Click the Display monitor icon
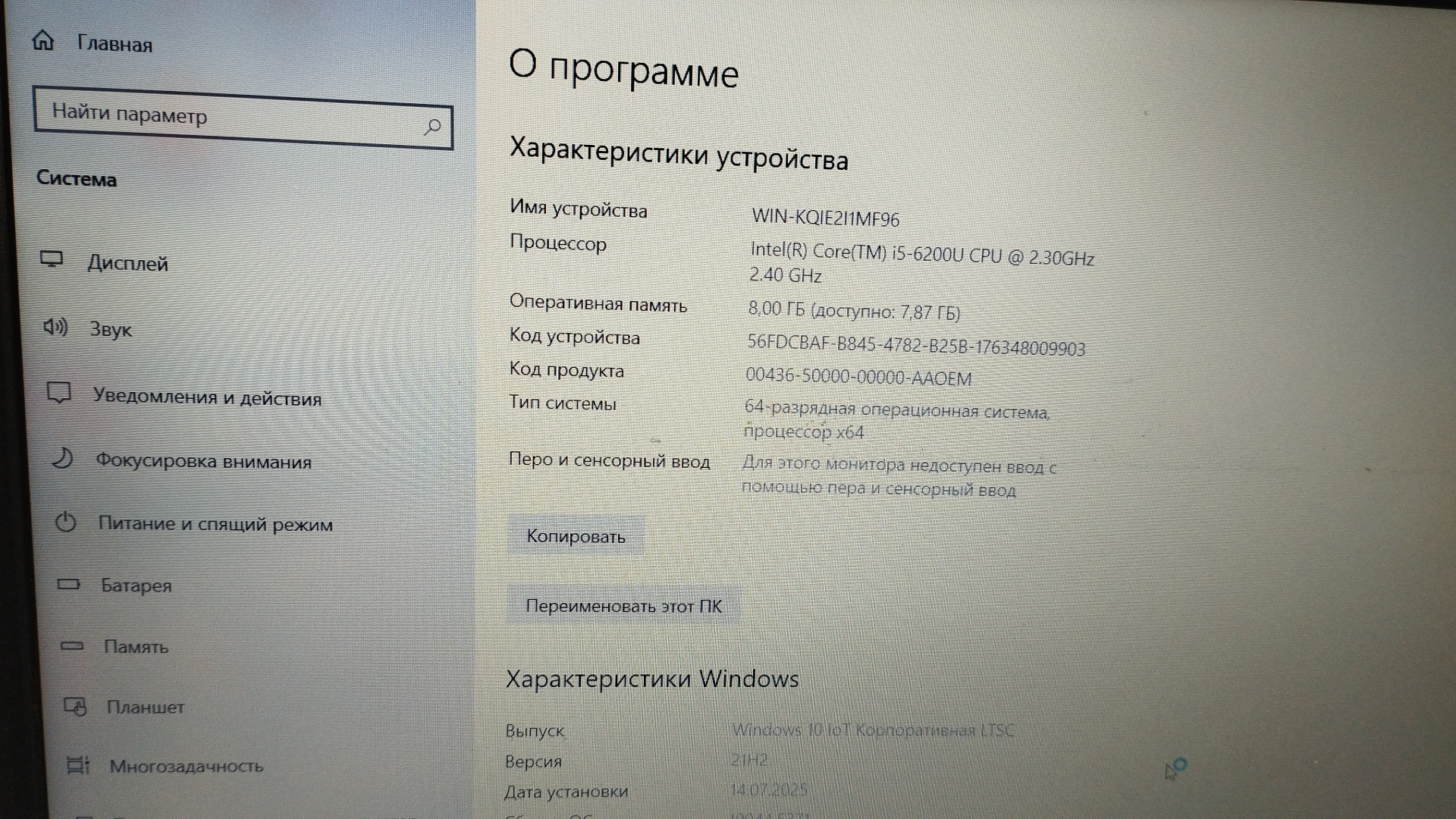Screen dimensions: 1456x819 (52, 259)
